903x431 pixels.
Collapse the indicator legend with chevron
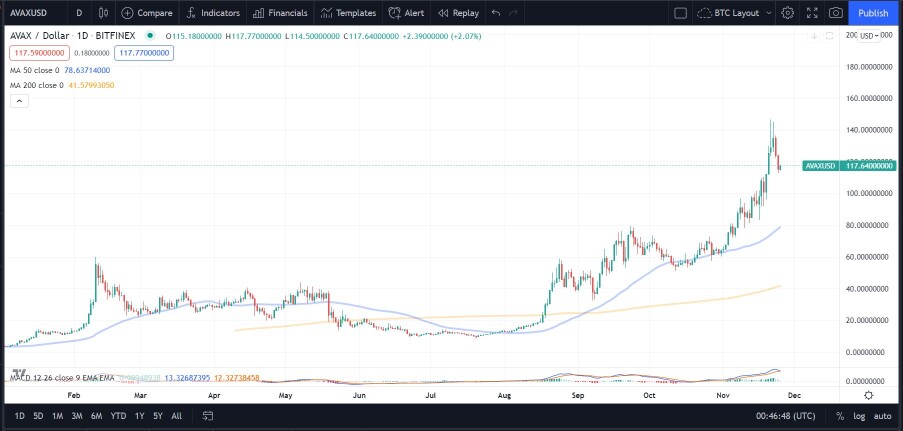[19, 101]
